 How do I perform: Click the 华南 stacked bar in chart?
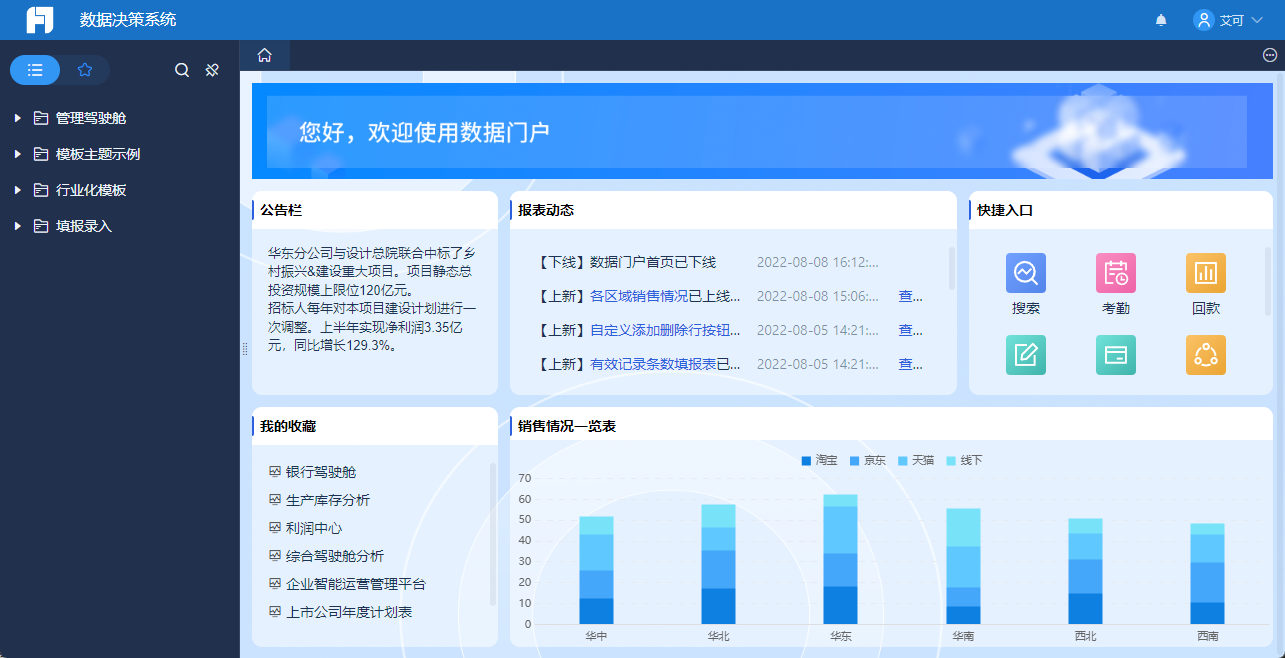963,566
